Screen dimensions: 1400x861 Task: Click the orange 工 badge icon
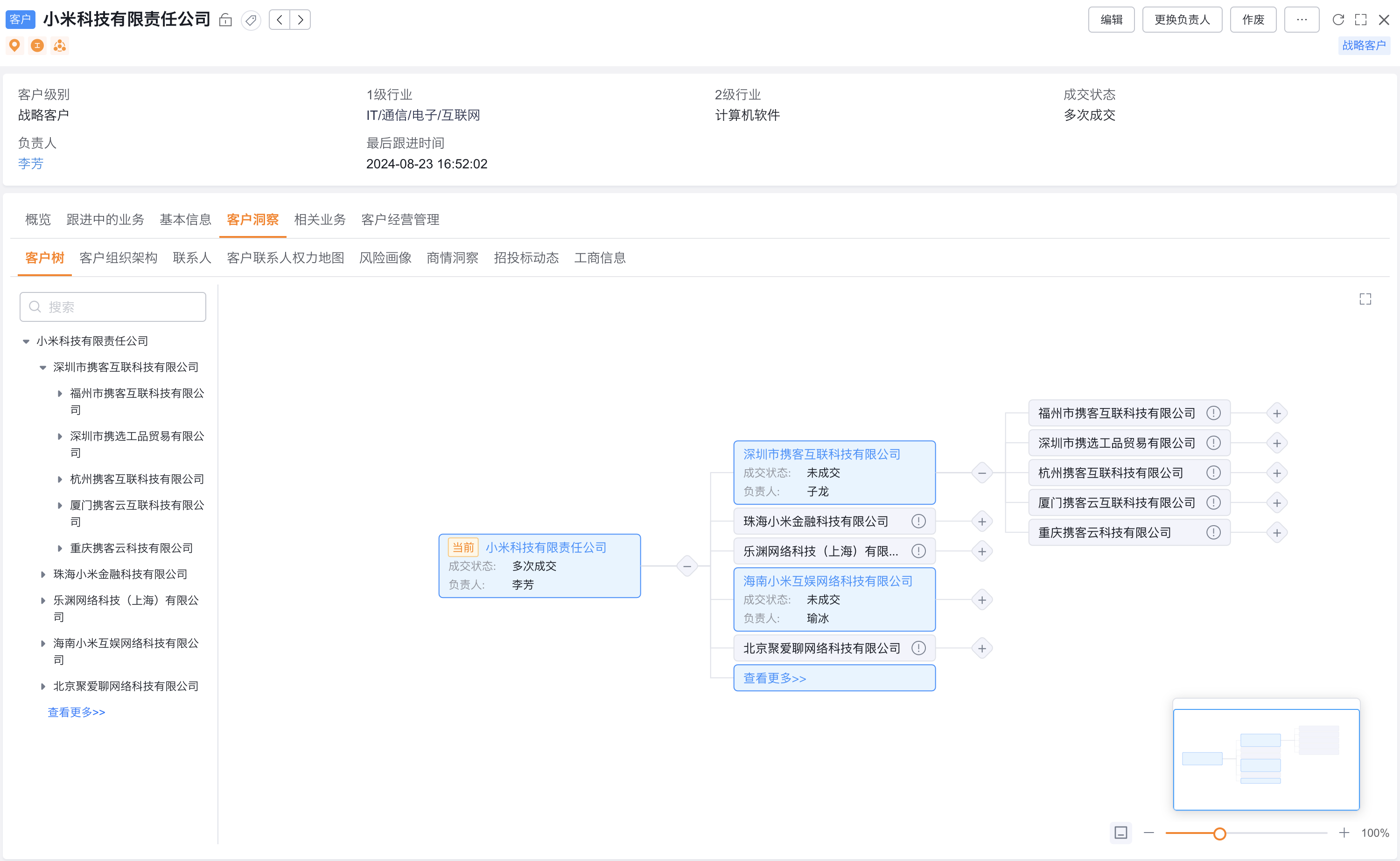(38, 45)
